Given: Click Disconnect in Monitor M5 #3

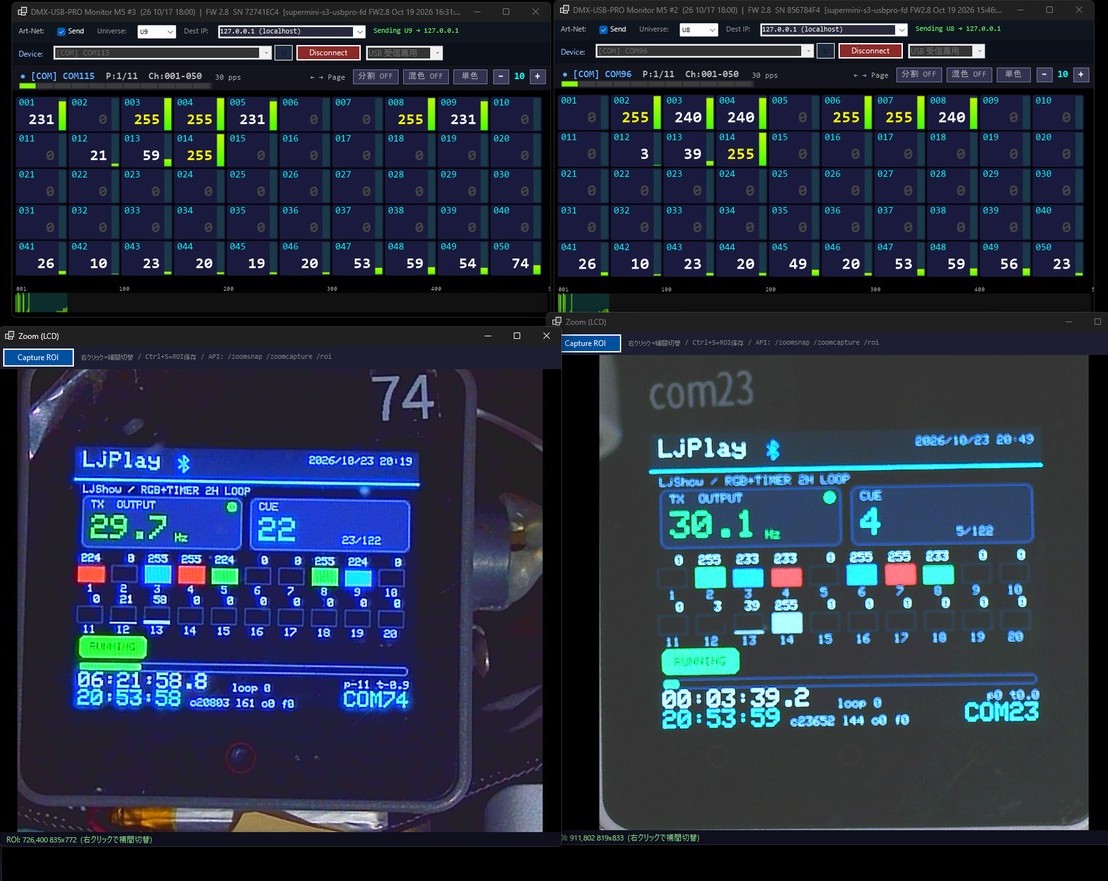Looking at the screenshot, I should click(329, 53).
